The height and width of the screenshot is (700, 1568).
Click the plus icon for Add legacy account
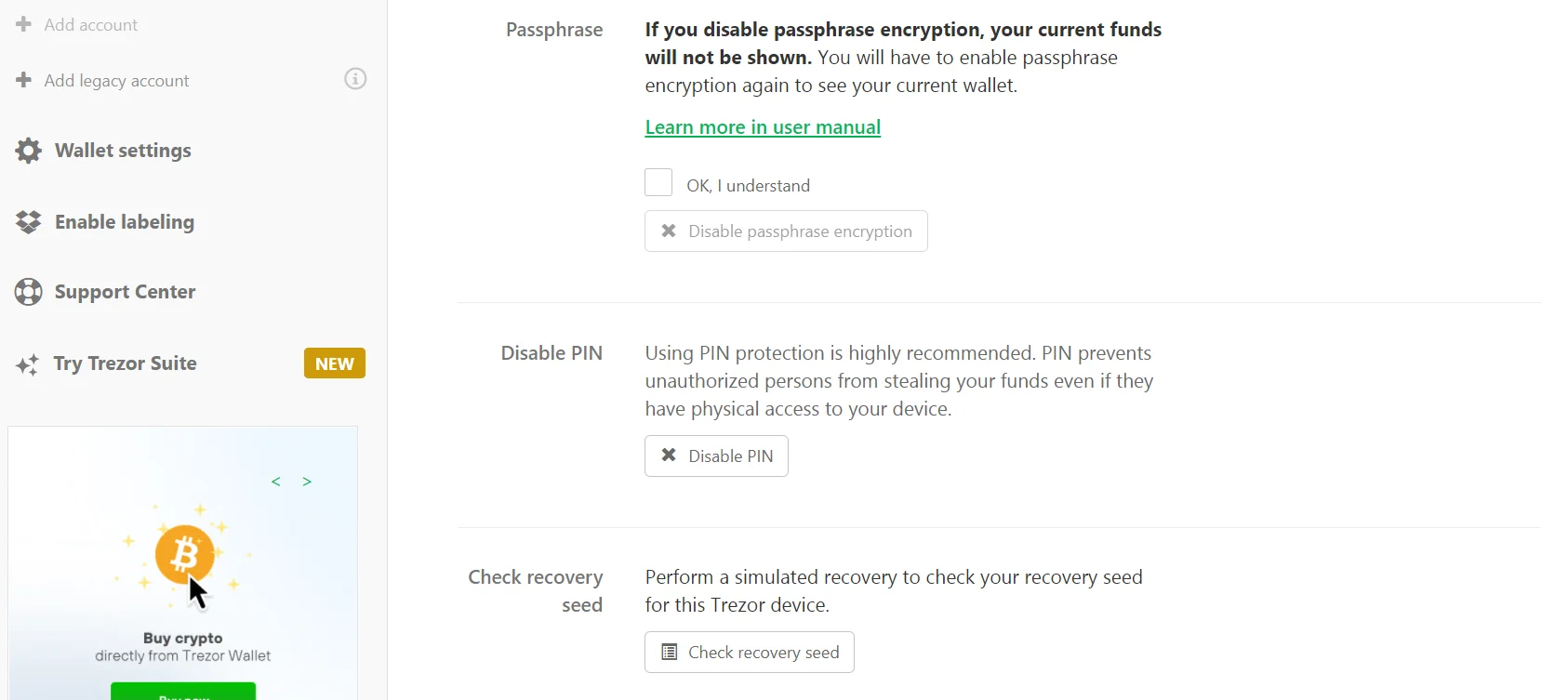[x=24, y=80]
